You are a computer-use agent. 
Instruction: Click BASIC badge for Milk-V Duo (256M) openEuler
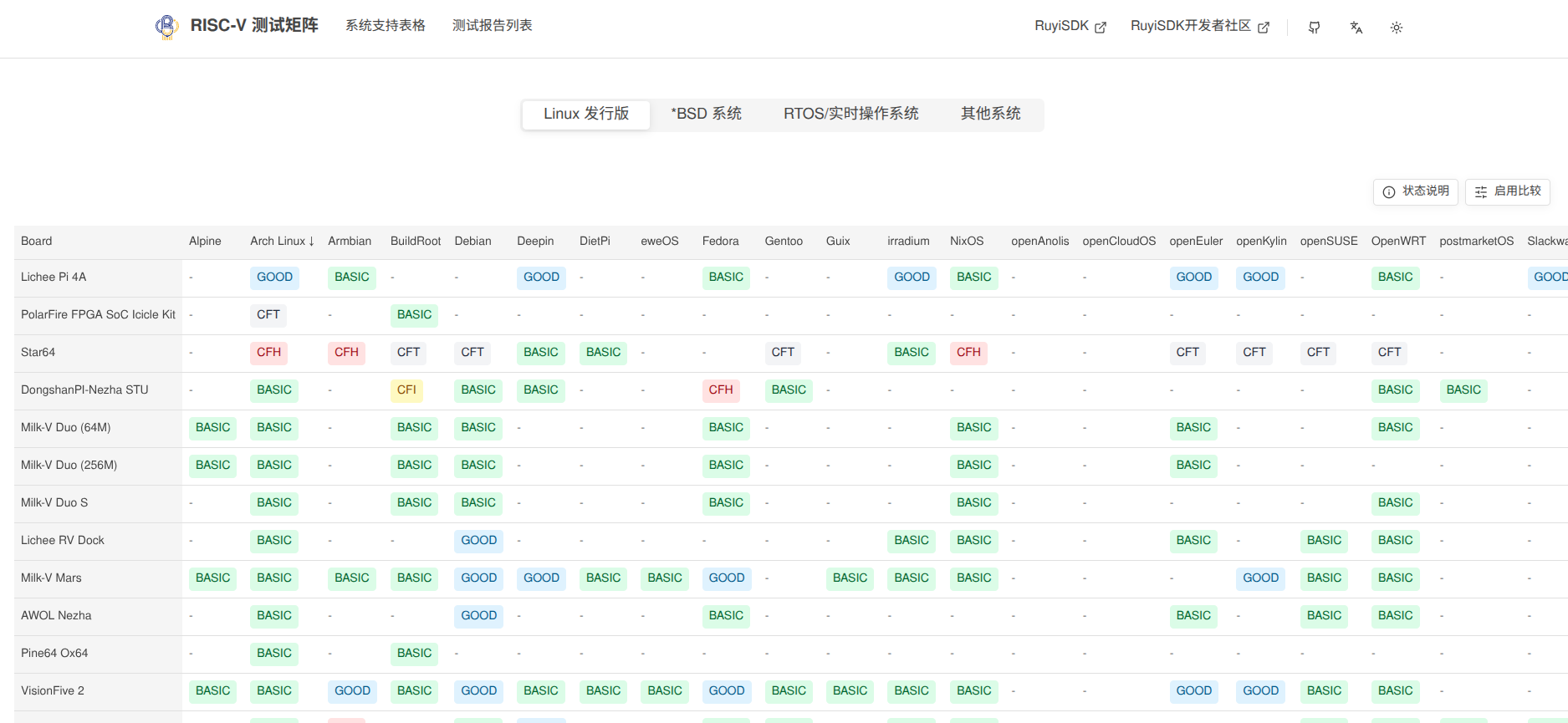pyautogui.click(x=1194, y=466)
